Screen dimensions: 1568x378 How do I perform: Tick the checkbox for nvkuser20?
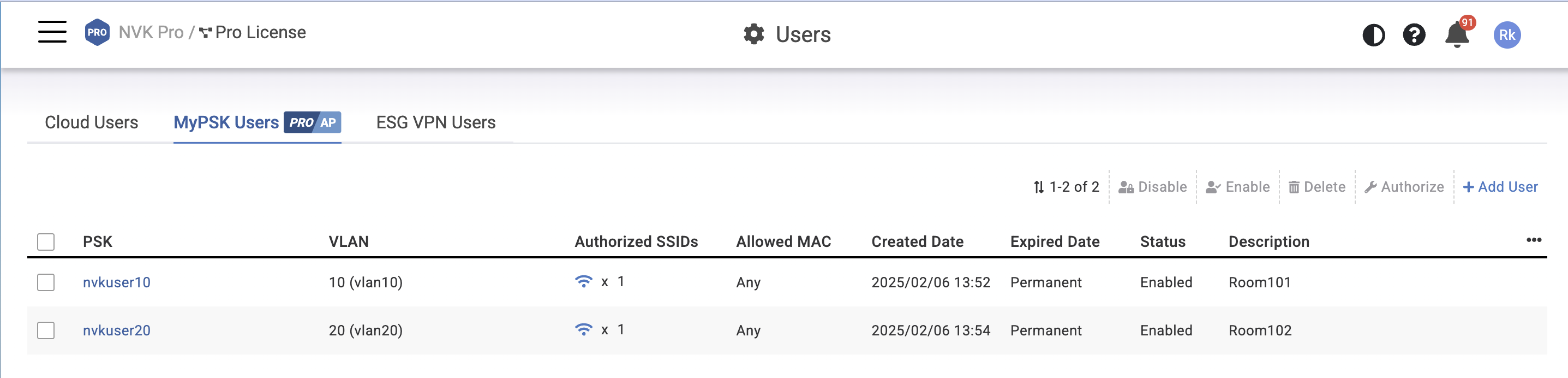point(46,330)
